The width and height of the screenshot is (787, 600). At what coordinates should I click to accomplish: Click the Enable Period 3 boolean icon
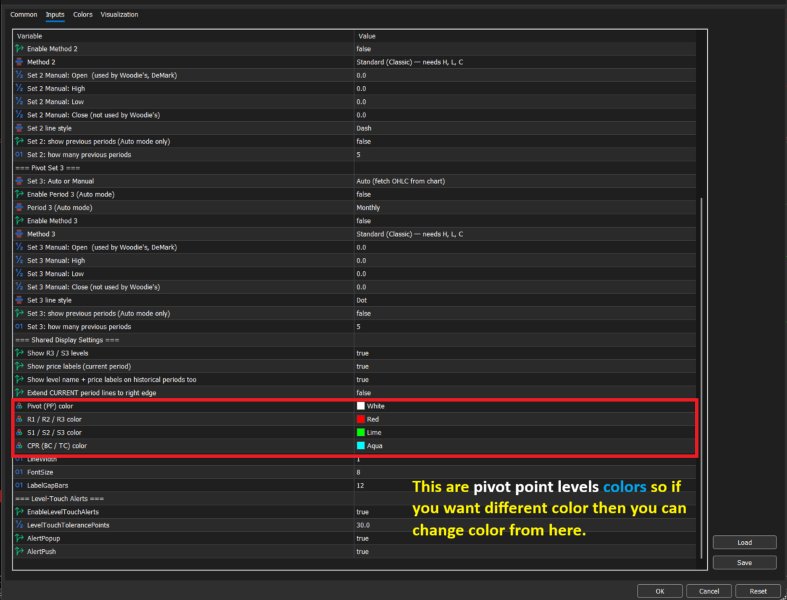[19, 194]
